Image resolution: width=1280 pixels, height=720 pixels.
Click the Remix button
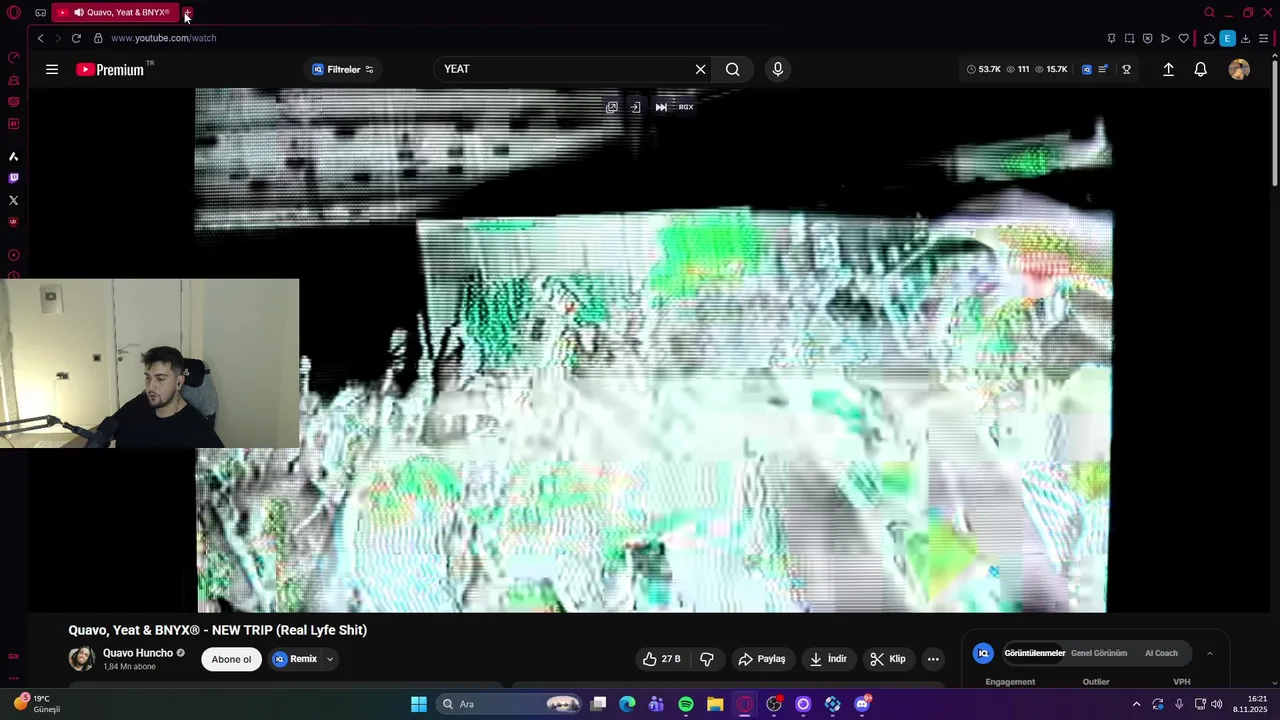(x=295, y=659)
